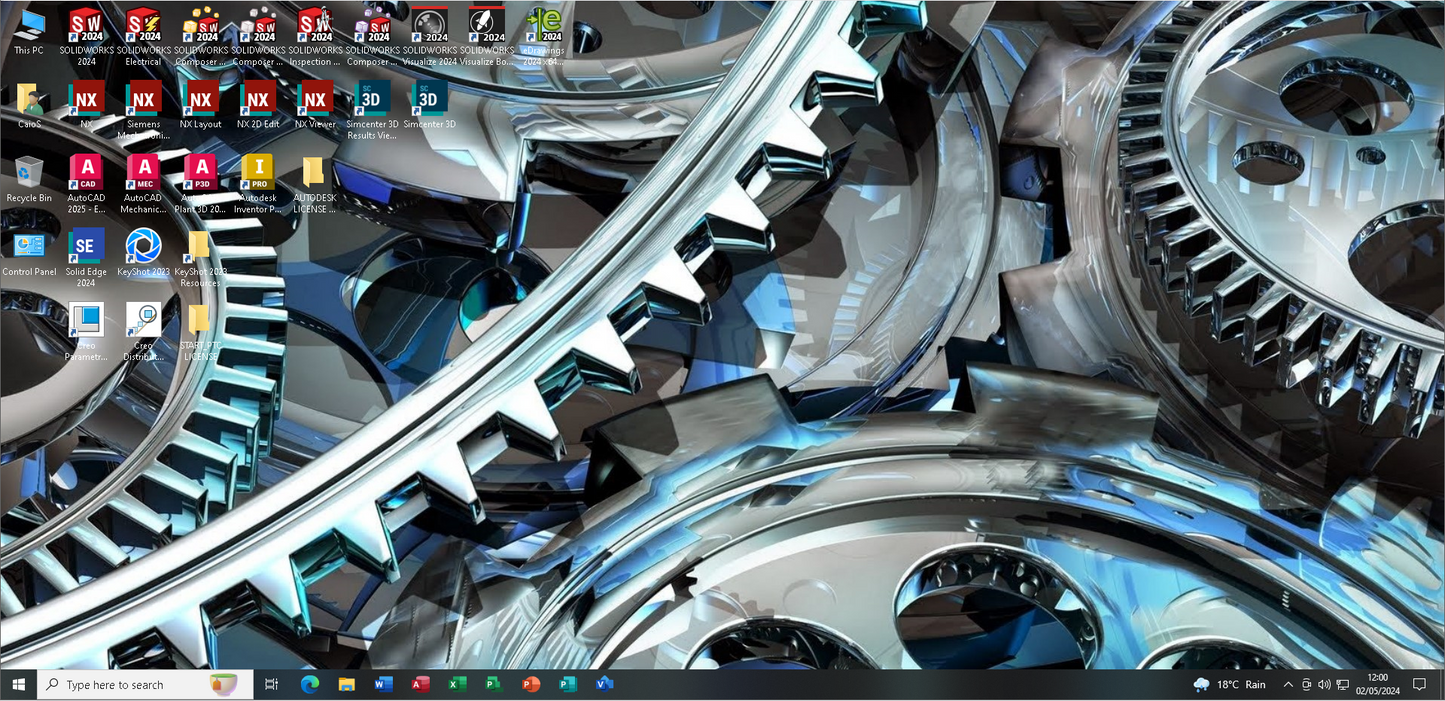Launch Access from the taskbar
This screenshot has width=1445, height=701.
click(x=420, y=685)
